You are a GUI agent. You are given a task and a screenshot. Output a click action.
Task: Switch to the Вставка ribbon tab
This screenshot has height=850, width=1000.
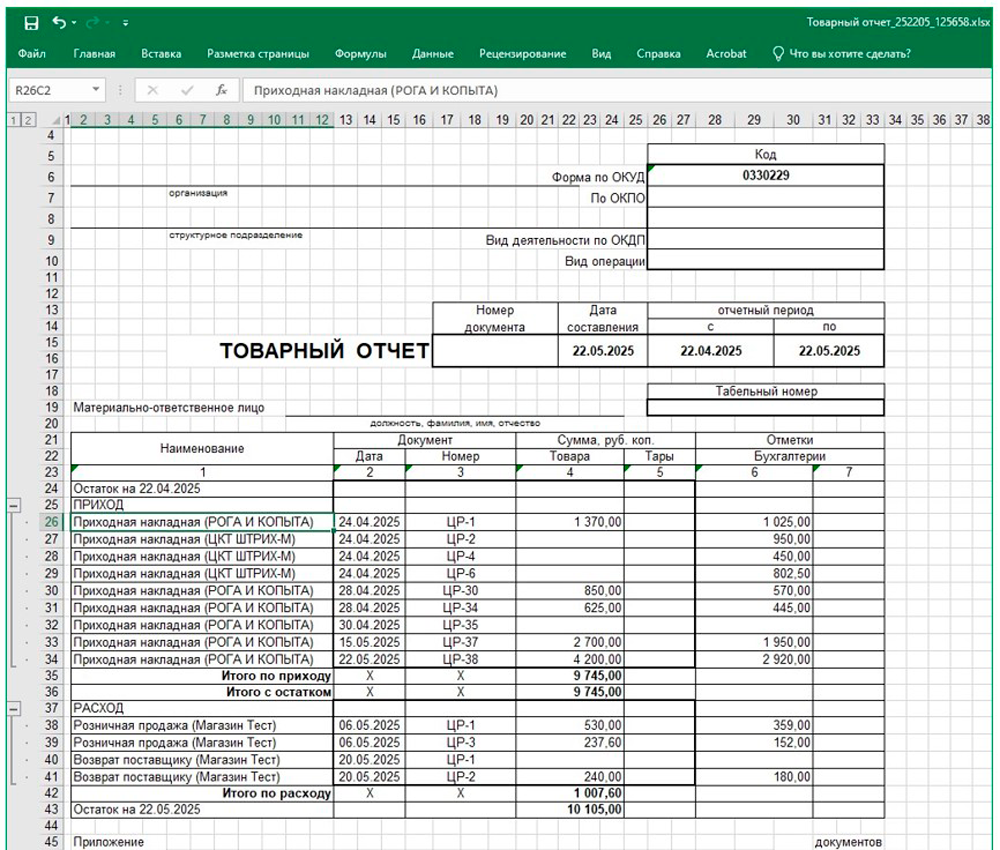point(161,54)
